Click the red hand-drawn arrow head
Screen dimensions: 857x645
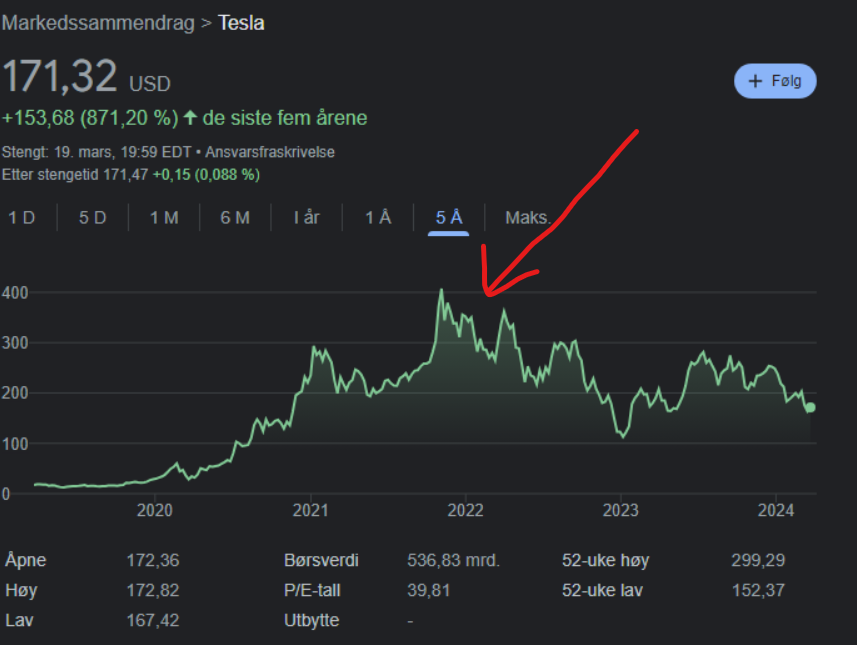tap(487, 290)
